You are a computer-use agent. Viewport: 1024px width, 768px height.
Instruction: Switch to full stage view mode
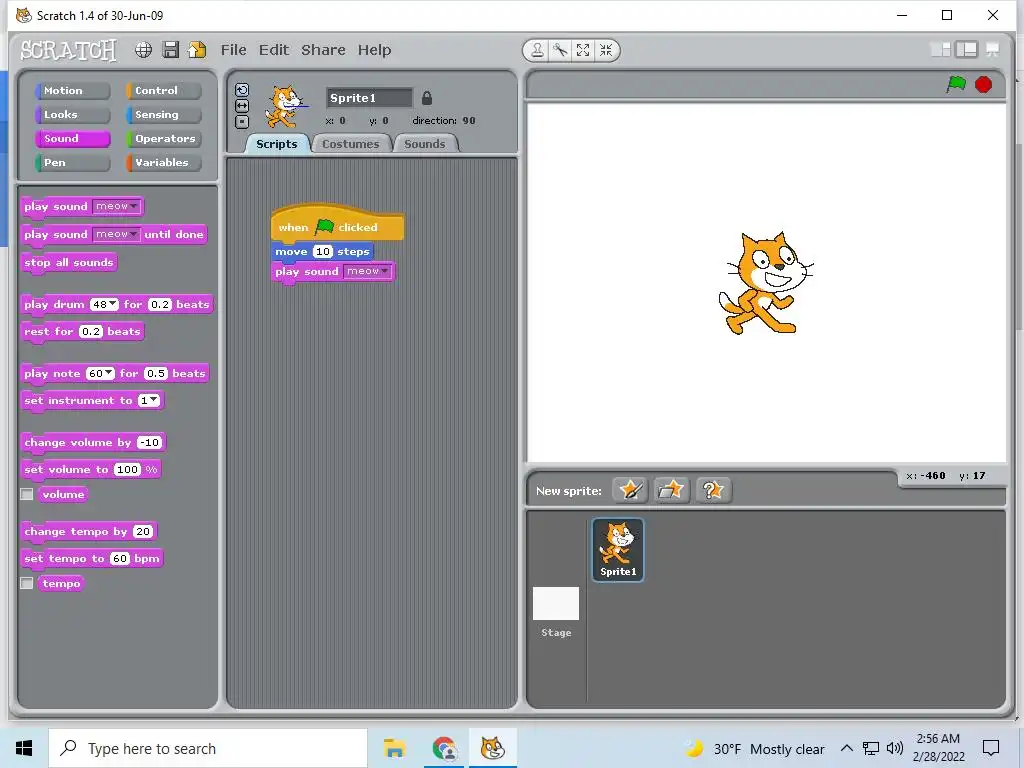967,50
